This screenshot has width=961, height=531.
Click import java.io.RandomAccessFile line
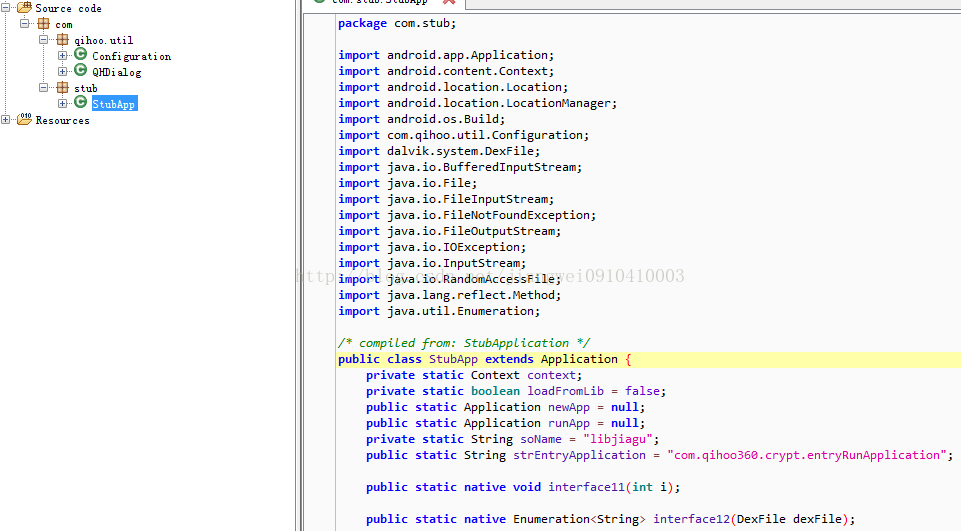pos(450,278)
